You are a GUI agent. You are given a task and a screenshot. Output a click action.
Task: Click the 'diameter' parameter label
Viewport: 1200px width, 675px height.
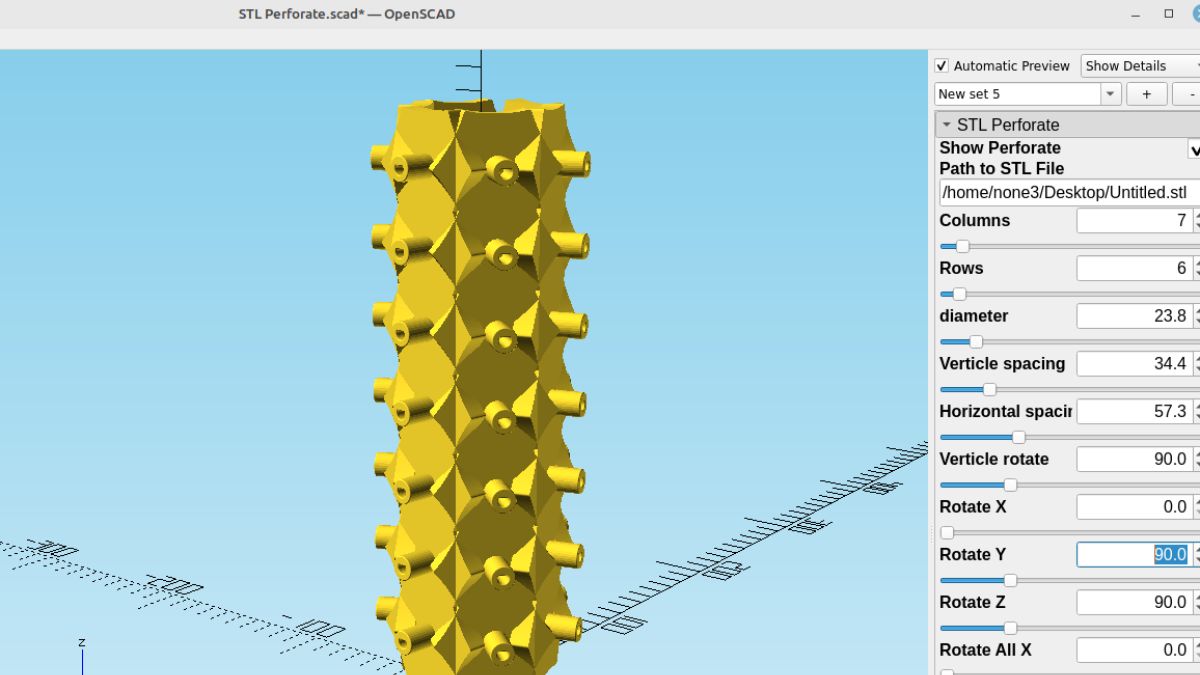point(974,316)
